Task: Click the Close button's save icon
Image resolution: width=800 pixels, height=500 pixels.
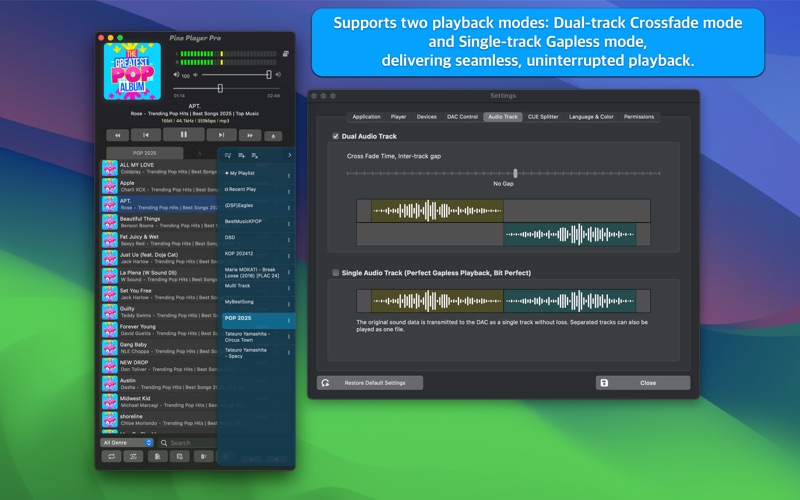Action: pyautogui.click(x=604, y=383)
